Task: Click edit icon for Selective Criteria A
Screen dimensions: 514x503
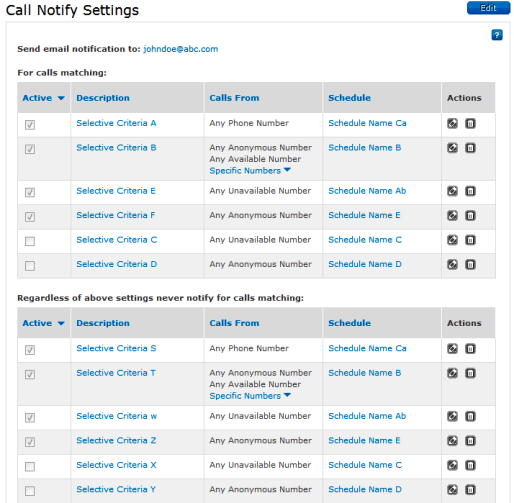Action: pos(452,123)
